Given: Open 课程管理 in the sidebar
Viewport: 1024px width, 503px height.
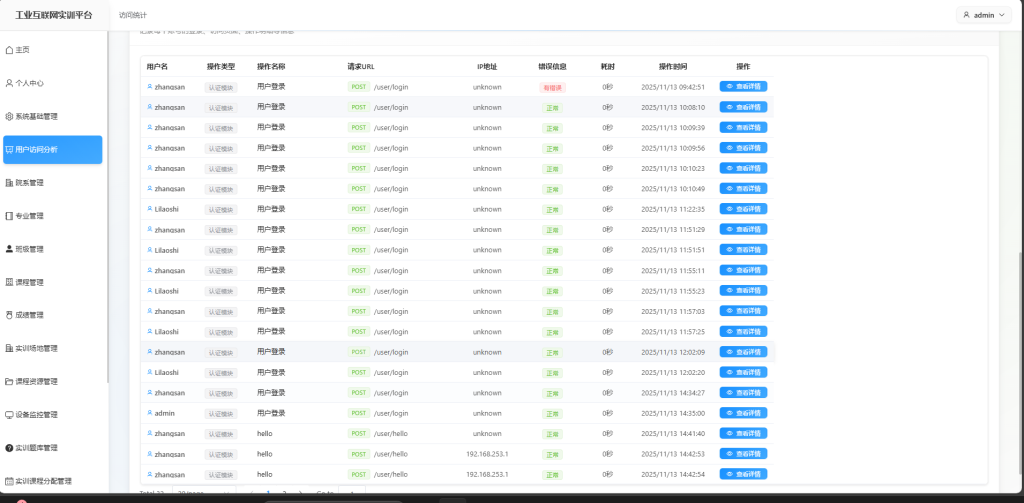Looking at the screenshot, I should tap(30, 282).
